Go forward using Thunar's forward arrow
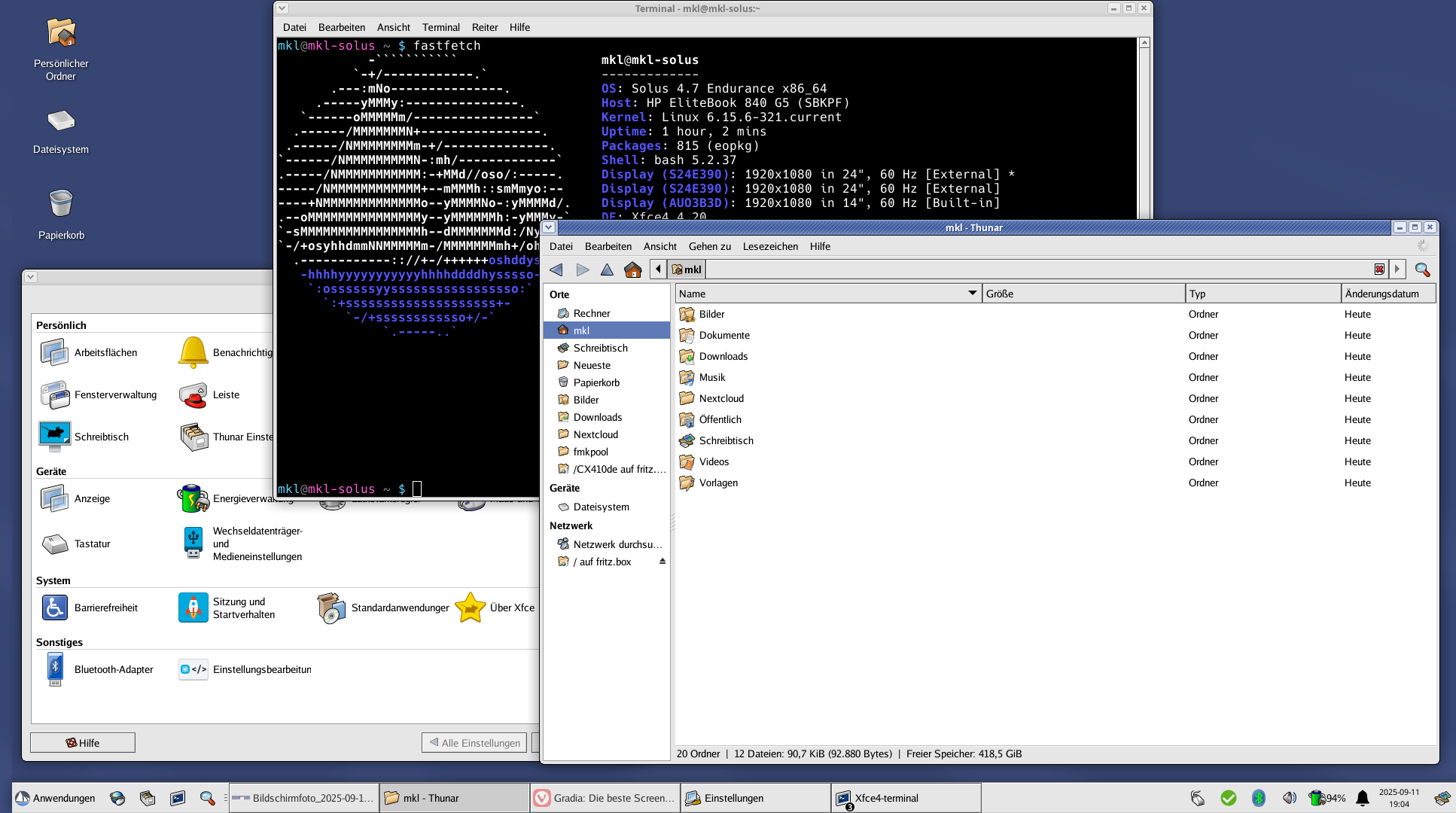Screen dimensions: 1456x813 [x=582, y=269]
